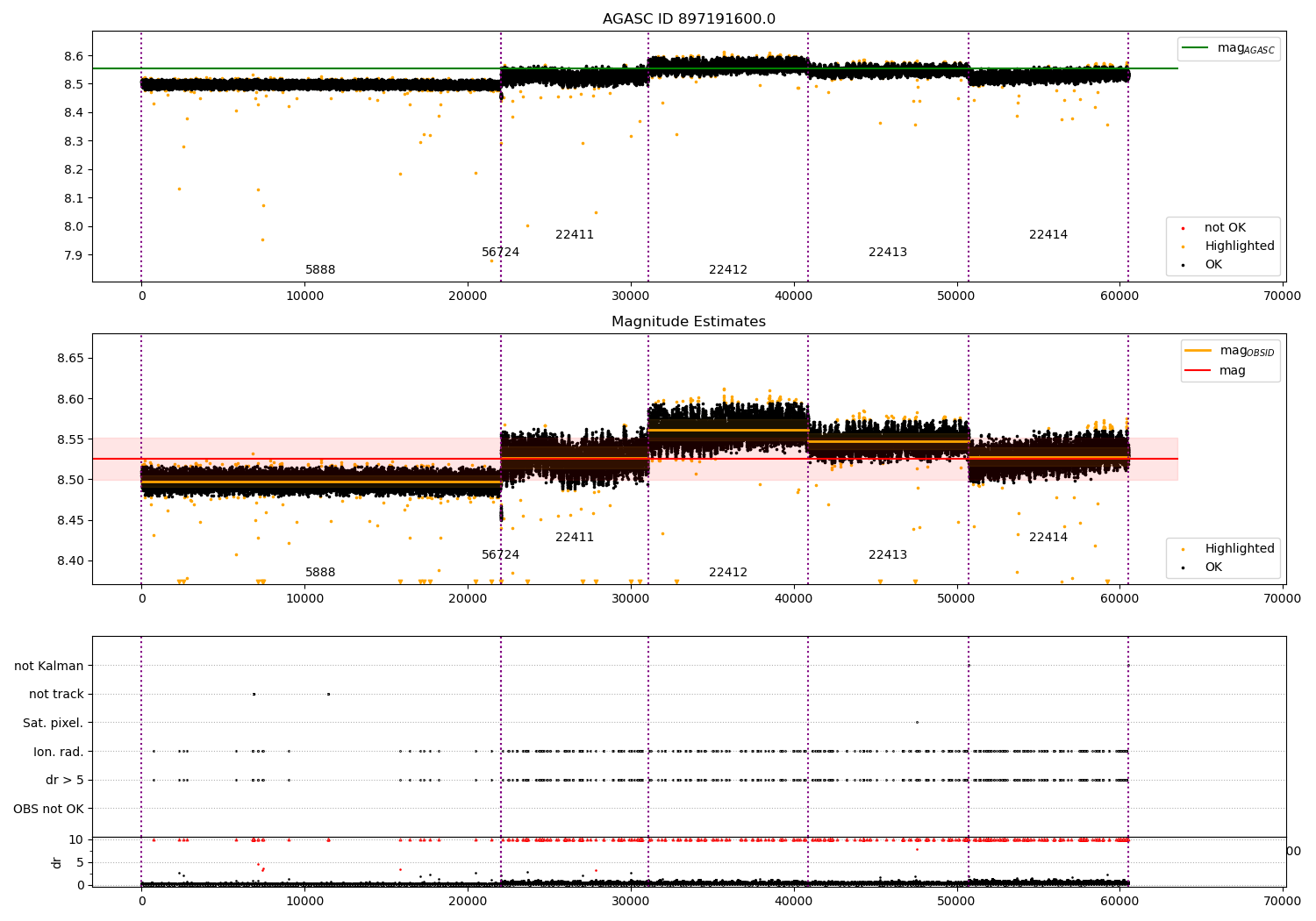Click x-axis tick "60000" under the bottom panel
This screenshot has width=1316, height=921.
click(1119, 900)
